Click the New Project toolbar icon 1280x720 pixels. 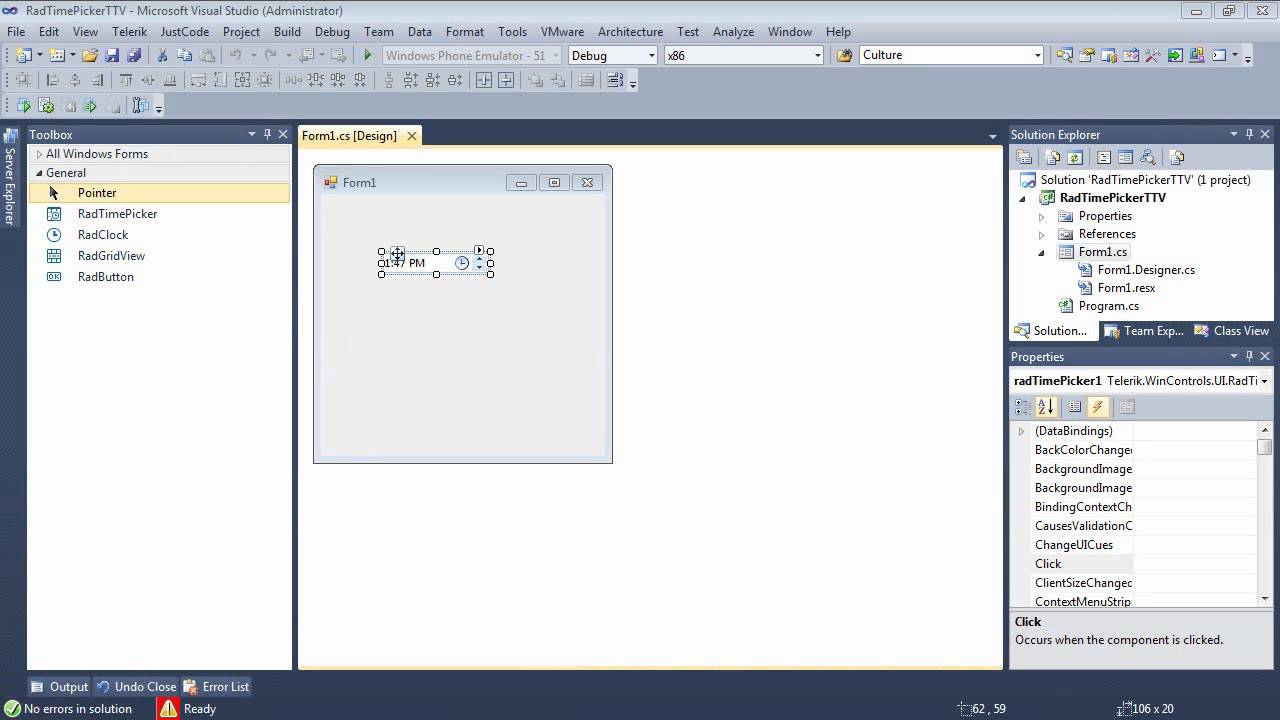coord(24,56)
